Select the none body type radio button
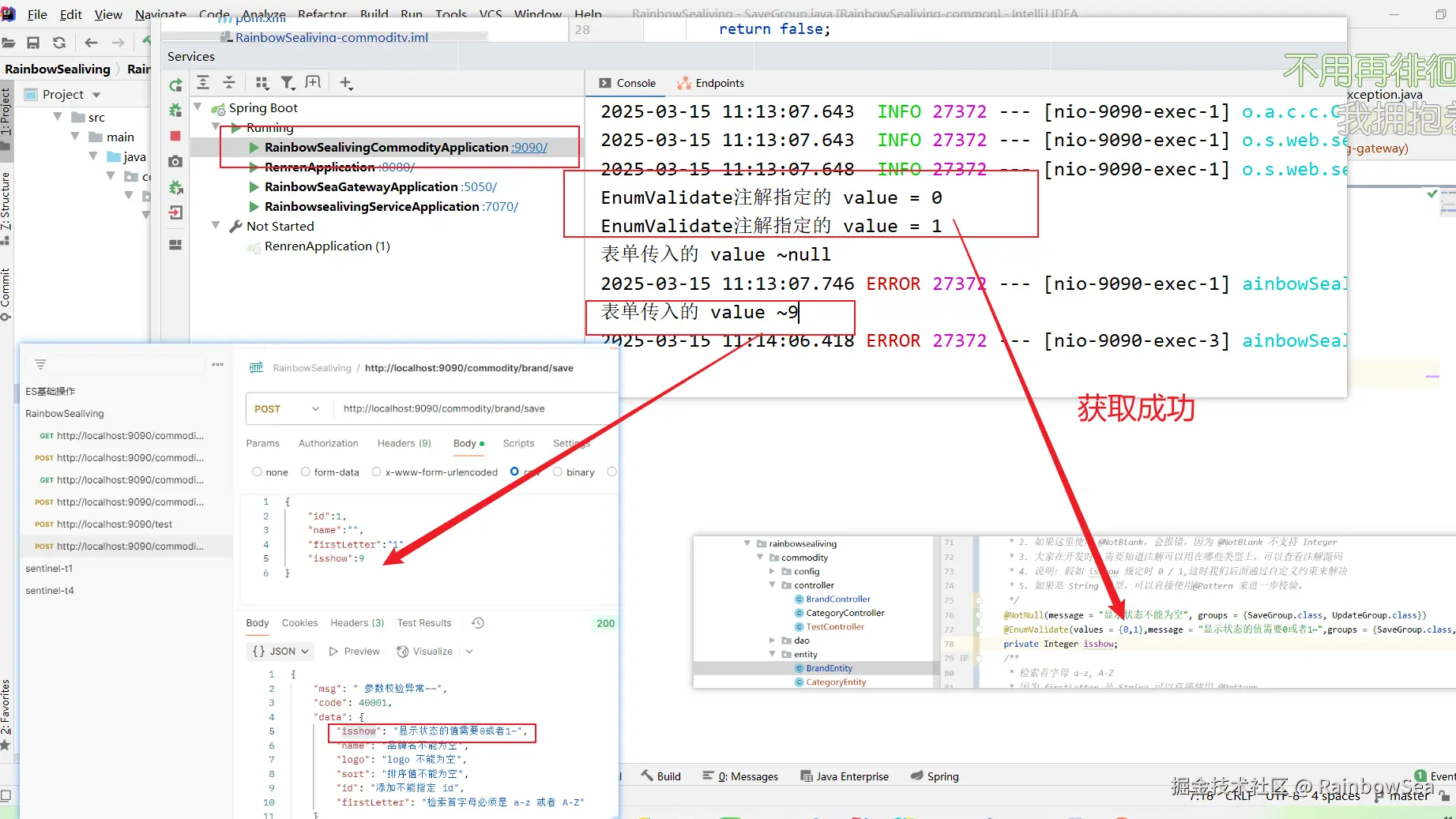The image size is (1456, 819). point(257,471)
